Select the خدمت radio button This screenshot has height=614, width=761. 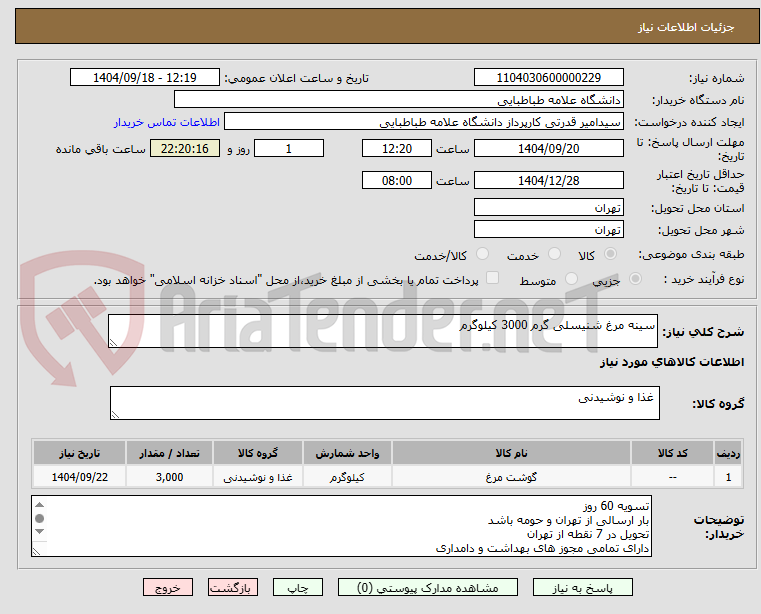tap(554, 253)
